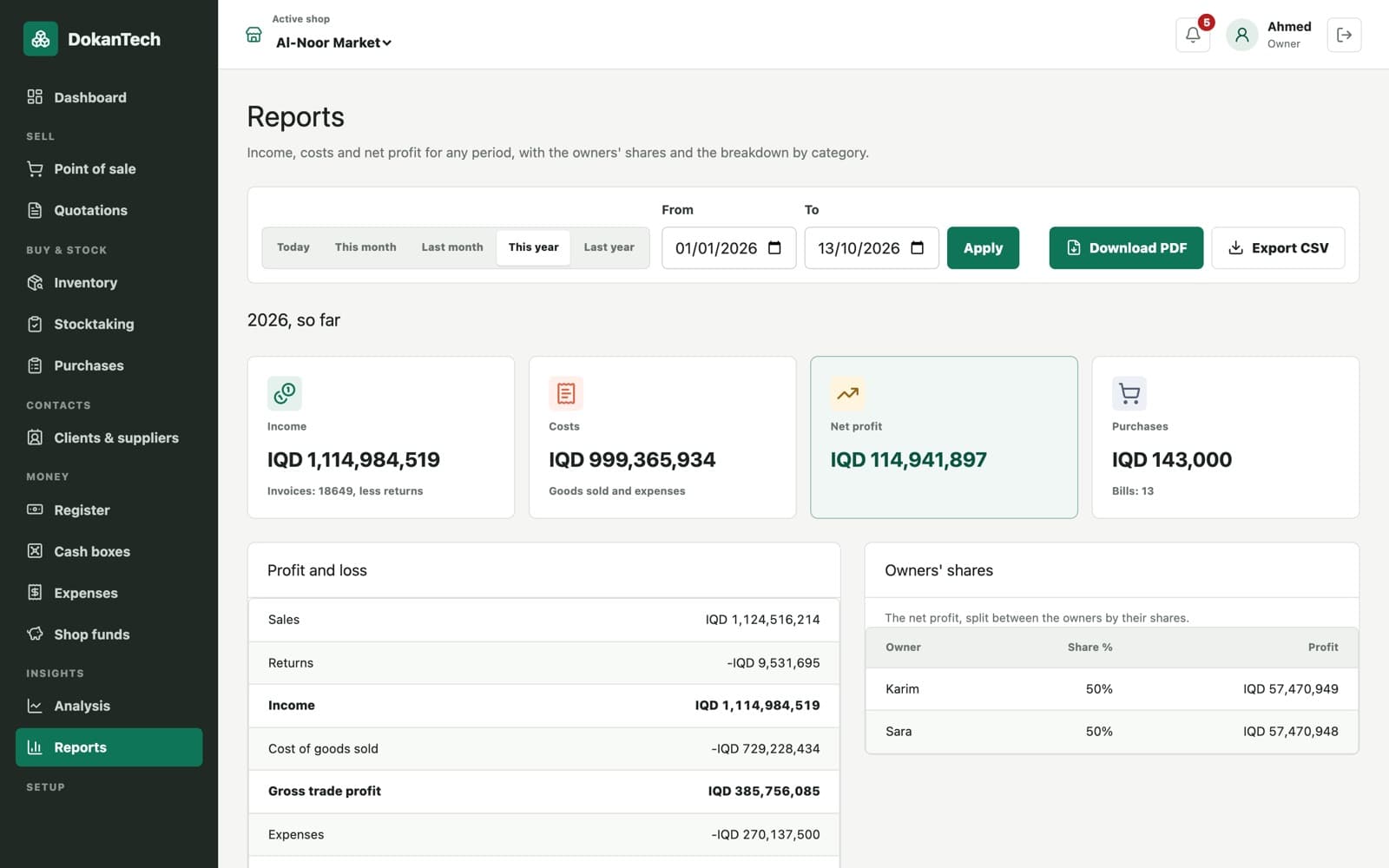Click the Net profit trend icon

pos(847,393)
